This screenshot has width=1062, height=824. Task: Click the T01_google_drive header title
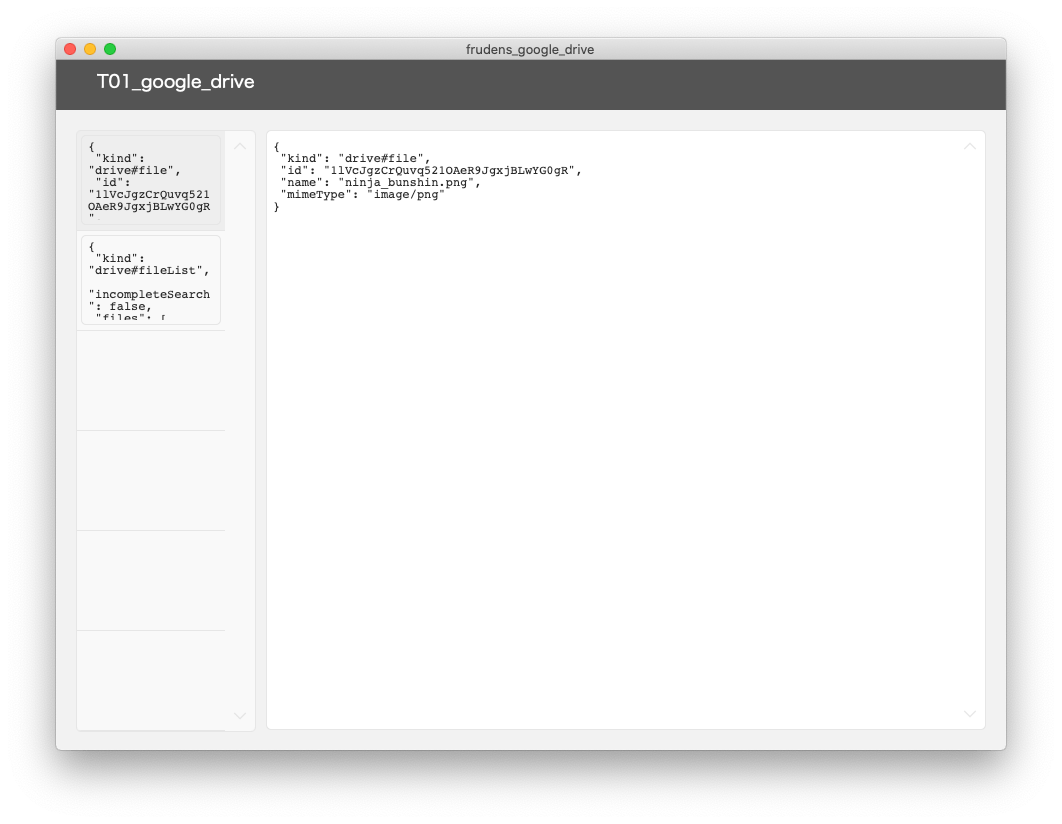coord(175,82)
